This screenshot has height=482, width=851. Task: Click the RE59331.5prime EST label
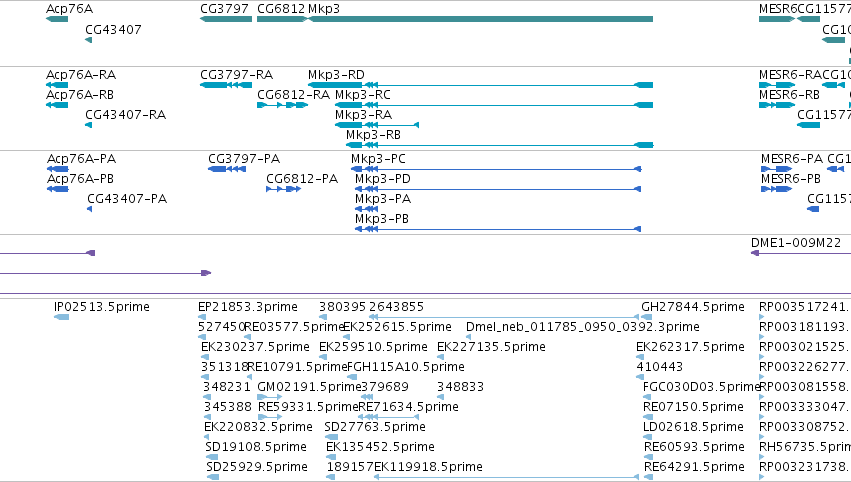pyautogui.click(x=308, y=408)
